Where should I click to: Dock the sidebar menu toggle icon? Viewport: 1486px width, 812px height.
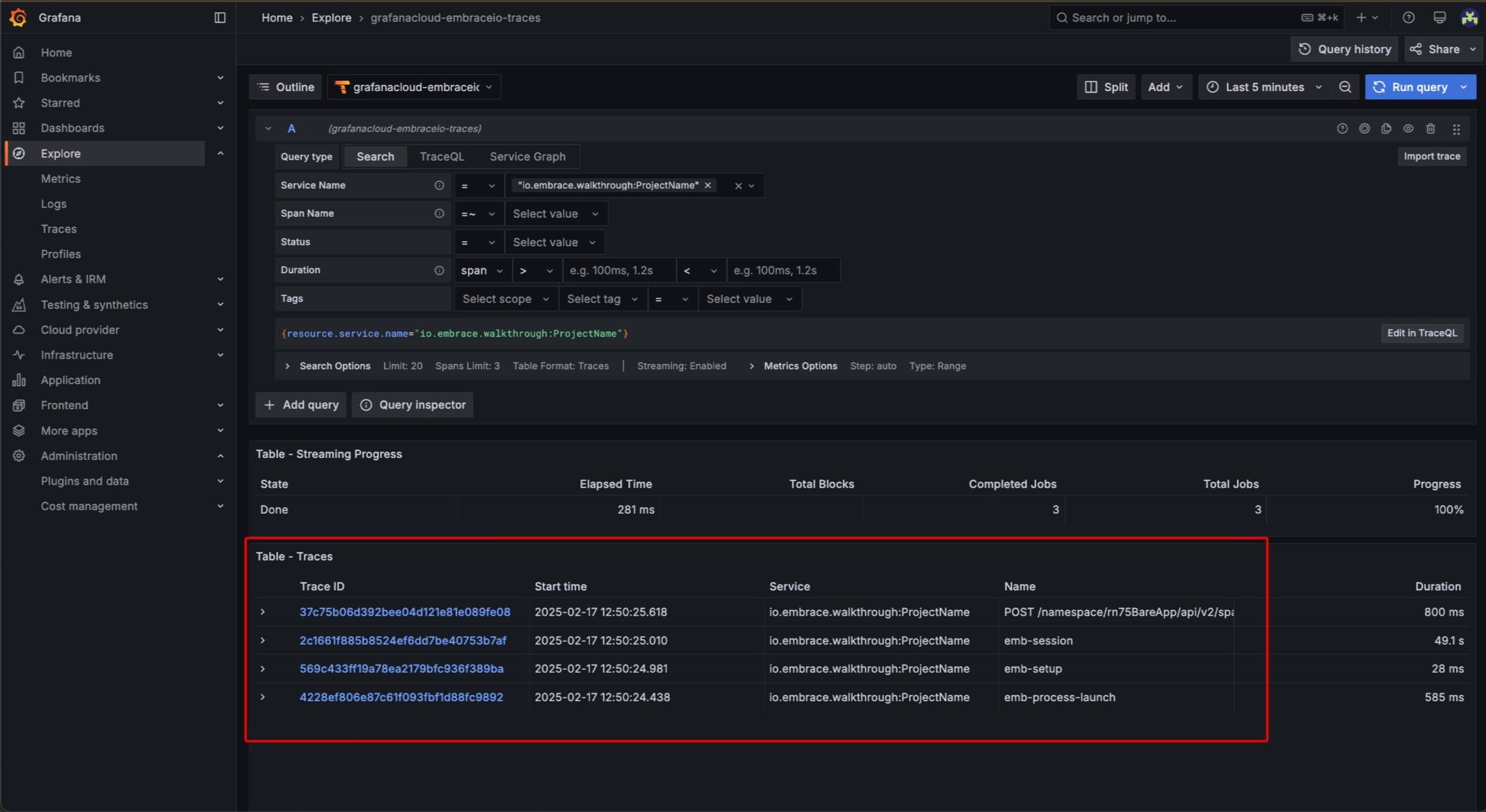(x=219, y=17)
